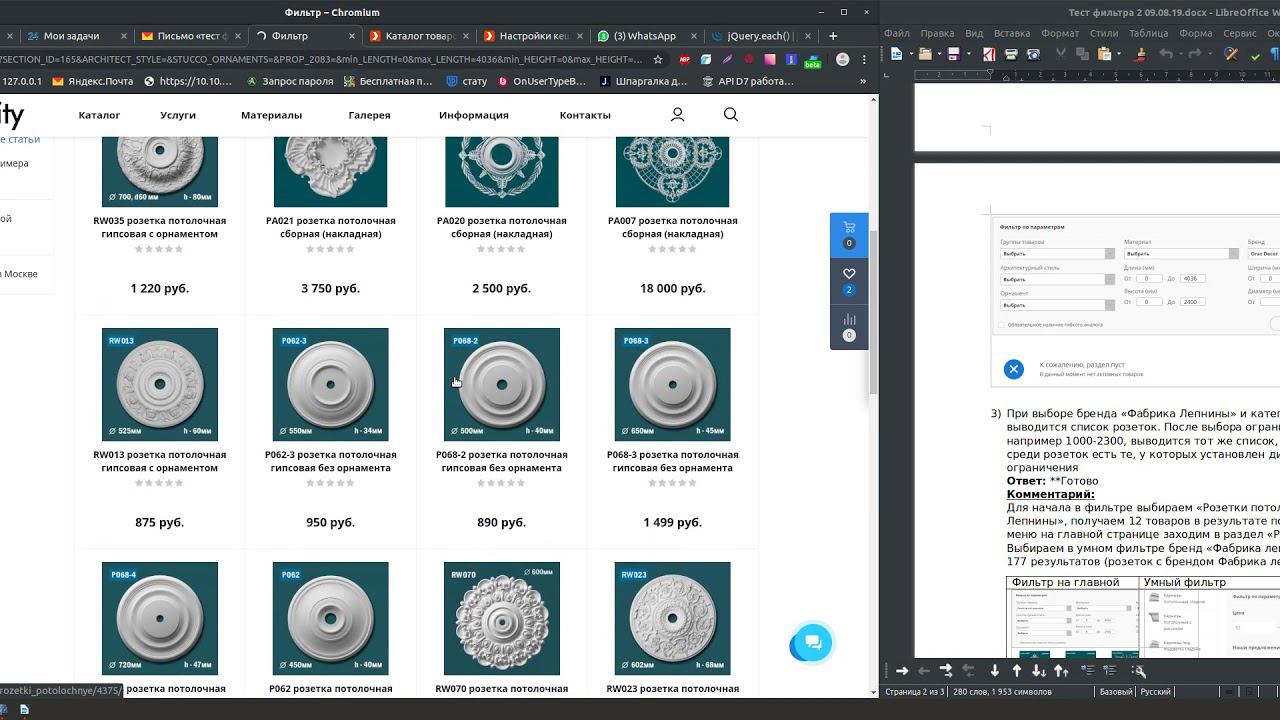
Task: Open the Услуги site navigation link
Action: (x=178, y=115)
